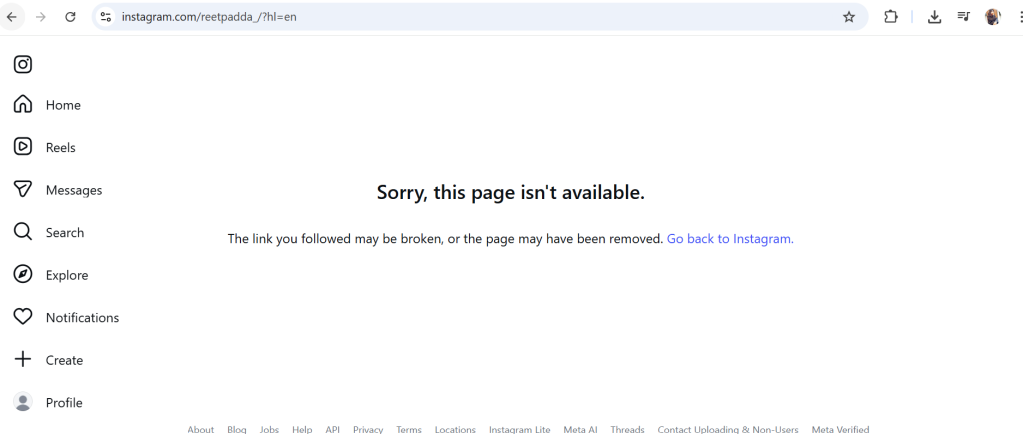Click the Instagram logo icon in sidebar
Screen dimensions: 1023x434
tap(23, 64)
